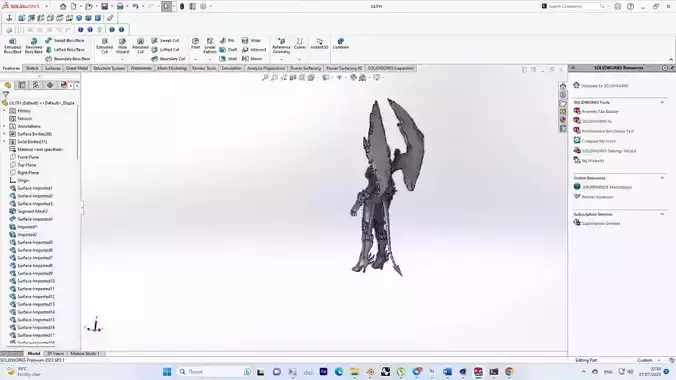Choose the Swept Cut command
Image resolution: width=676 pixels, height=380 pixels.
165,40
